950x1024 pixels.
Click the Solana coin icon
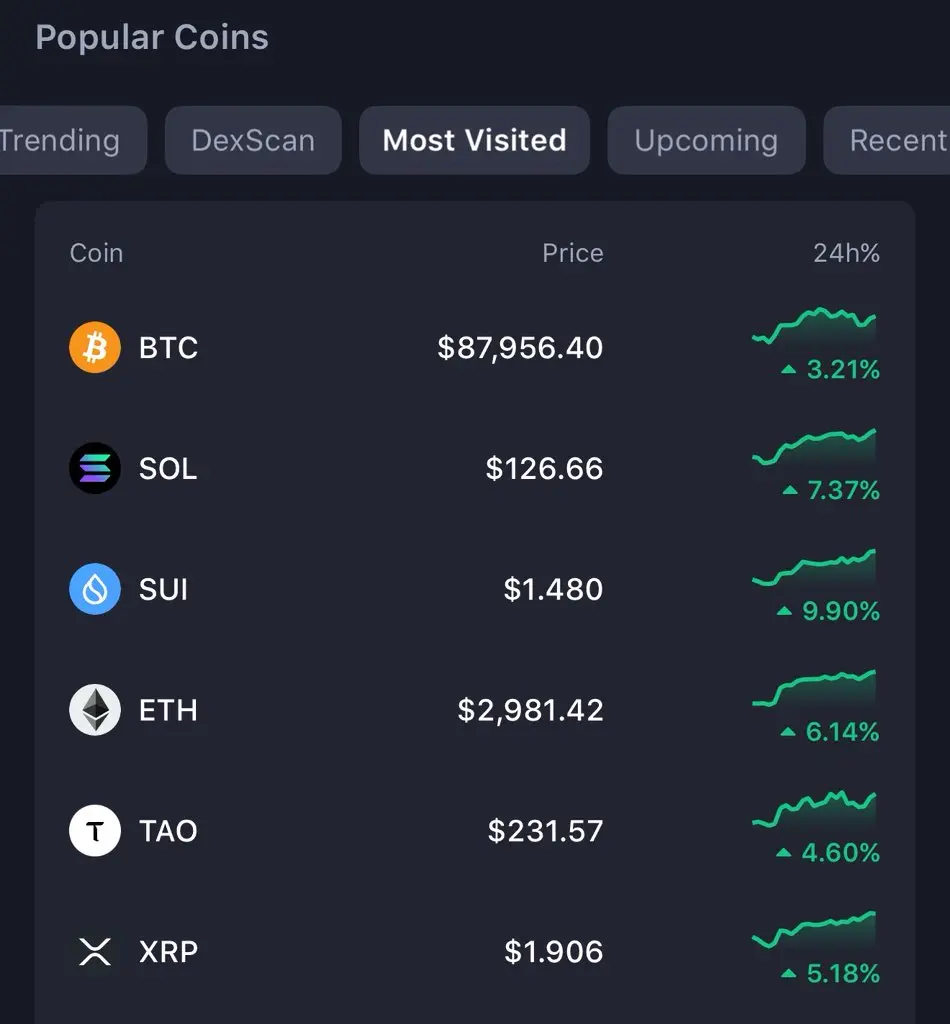click(95, 468)
